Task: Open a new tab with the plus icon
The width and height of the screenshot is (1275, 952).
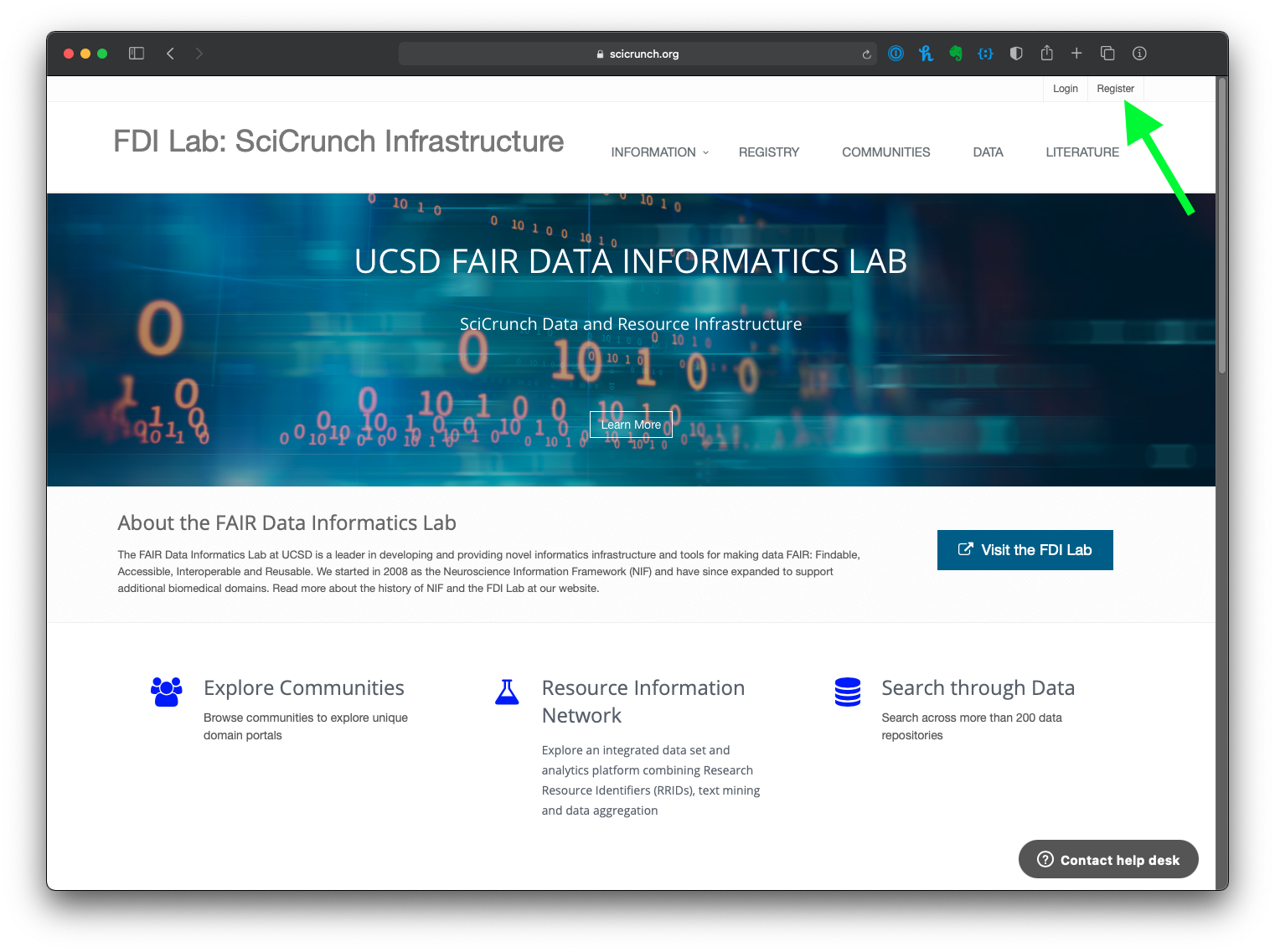Action: 1076,53
